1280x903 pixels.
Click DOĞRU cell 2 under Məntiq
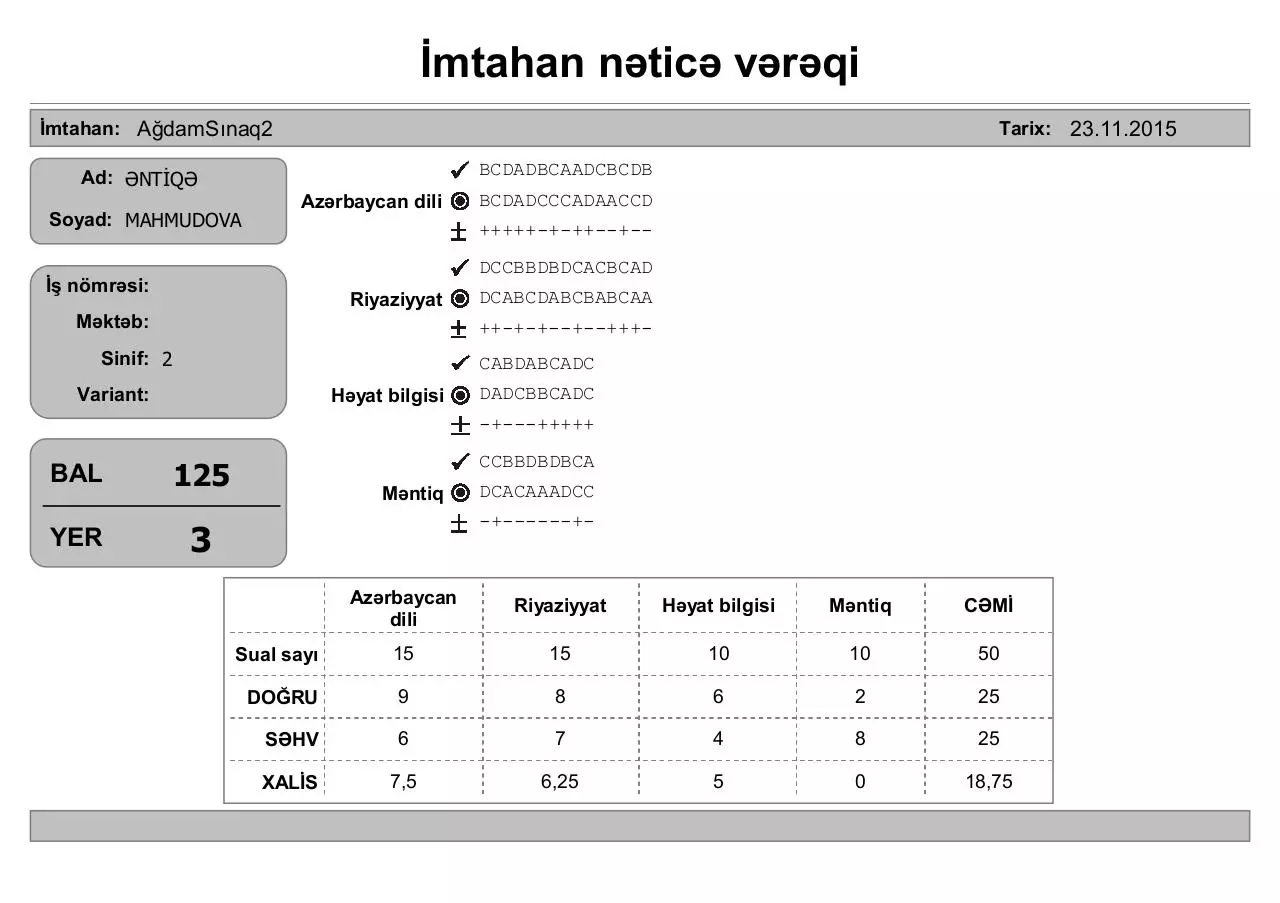pyautogui.click(x=860, y=697)
